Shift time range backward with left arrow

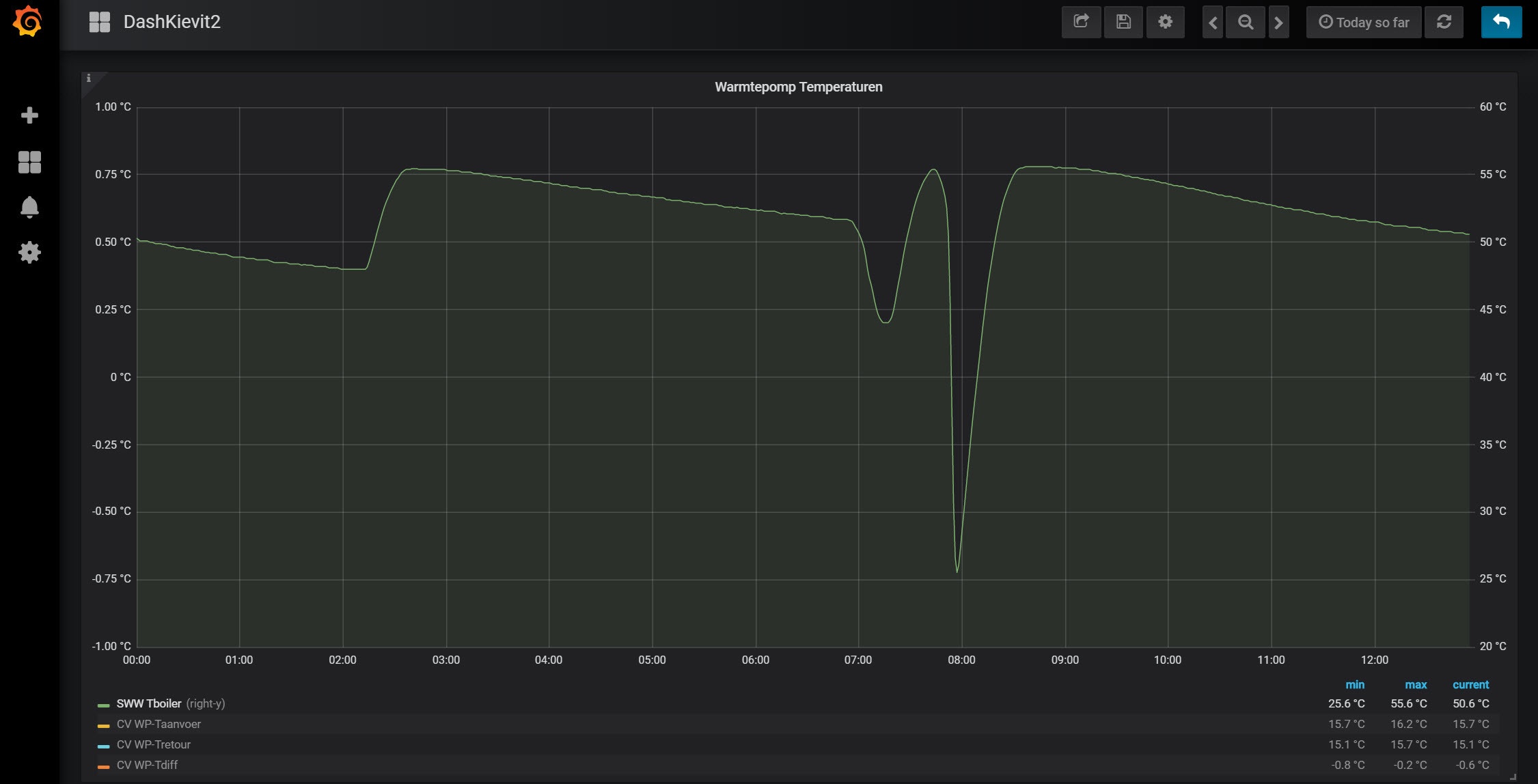point(1213,22)
